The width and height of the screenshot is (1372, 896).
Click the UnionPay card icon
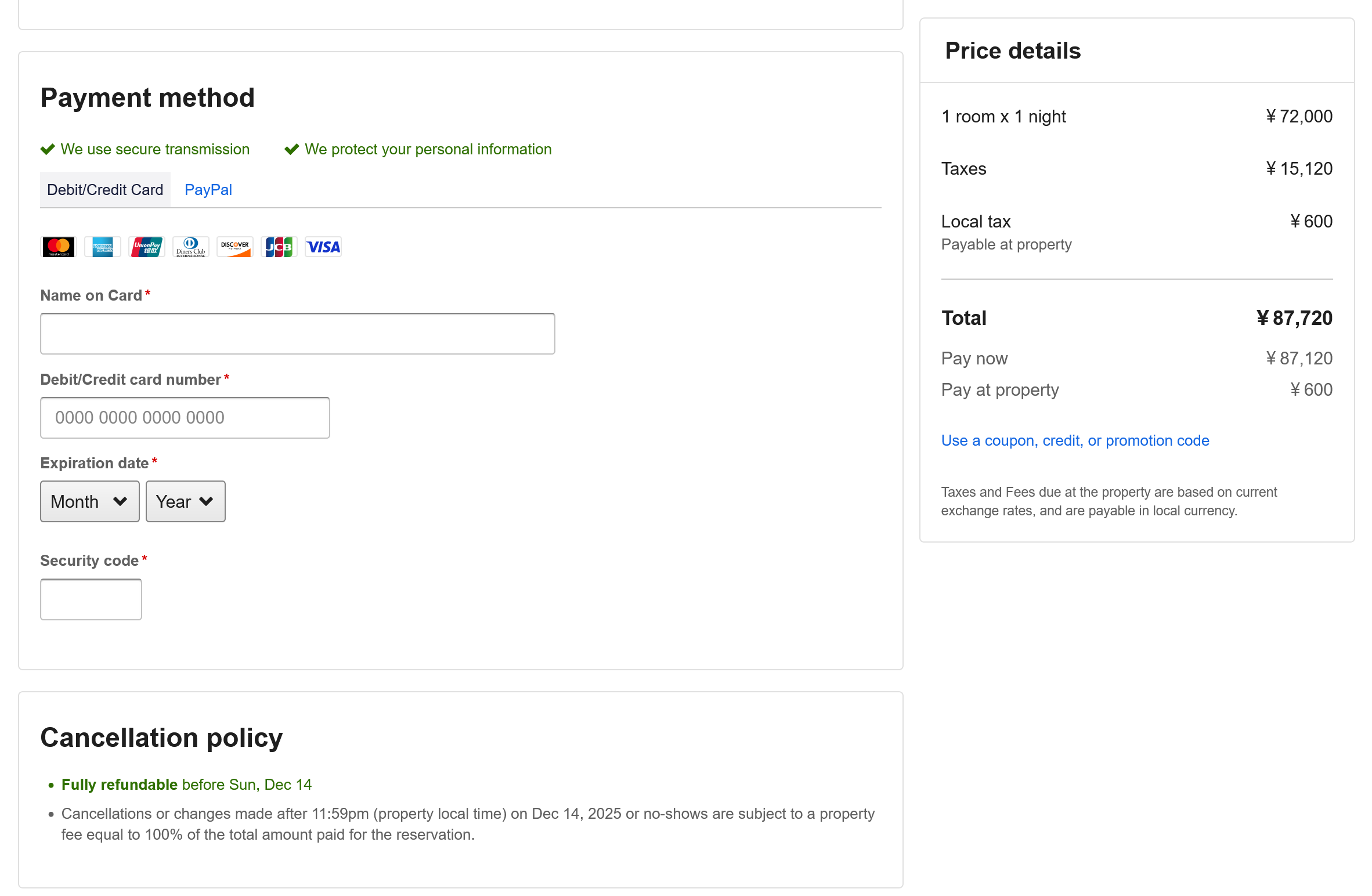coord(147,247)
